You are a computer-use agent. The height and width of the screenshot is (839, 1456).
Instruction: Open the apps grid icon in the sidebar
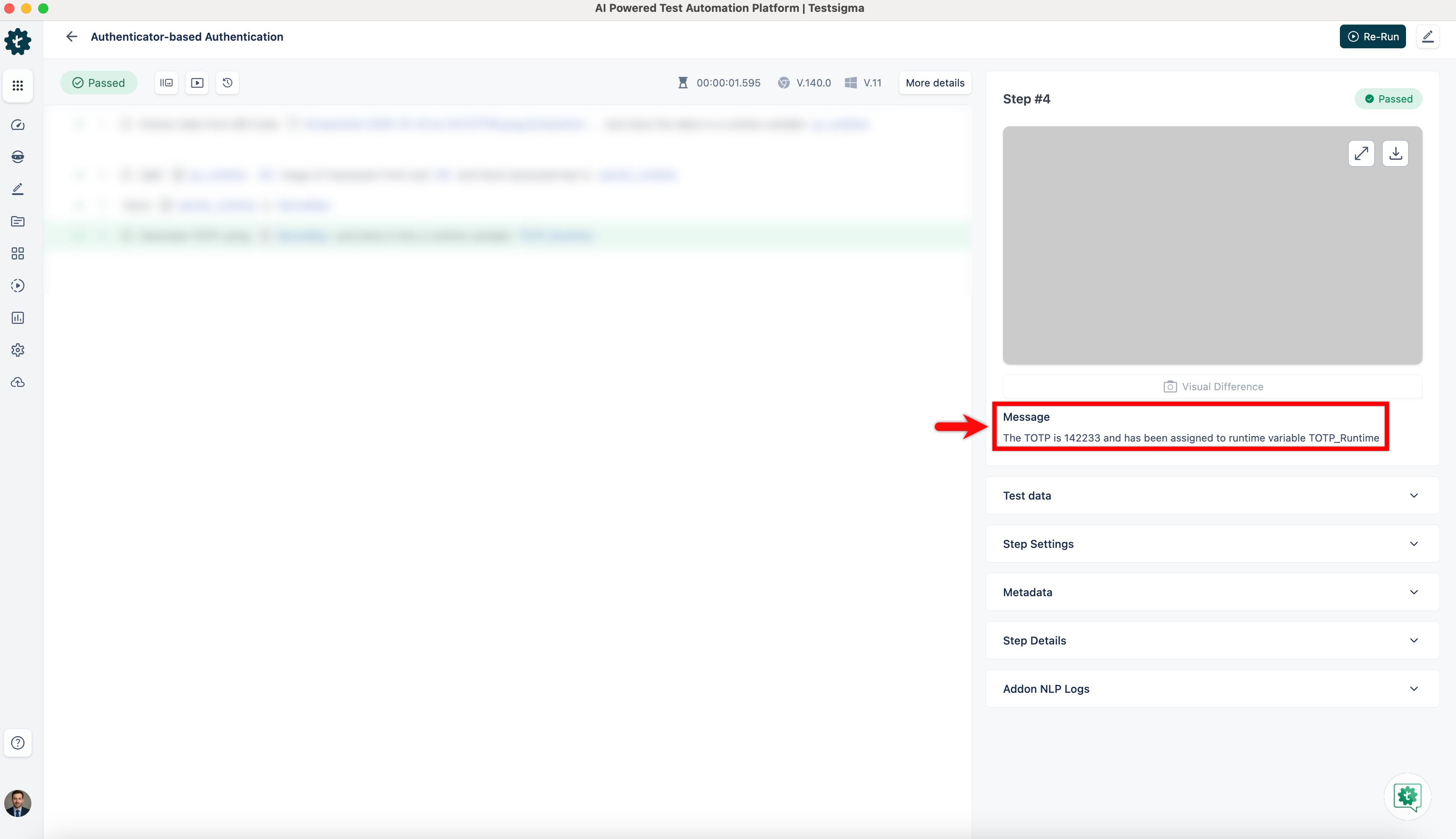tap(18, 85)
